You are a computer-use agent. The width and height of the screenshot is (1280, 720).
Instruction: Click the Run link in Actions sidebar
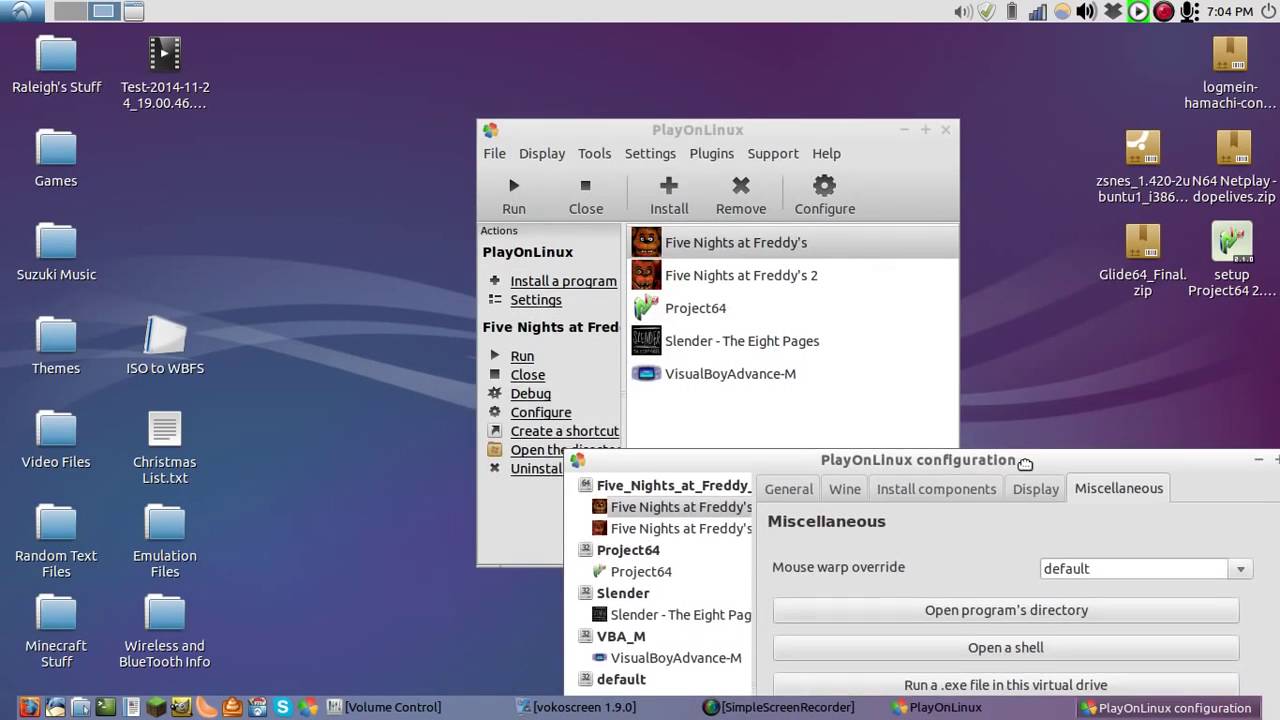522,356
